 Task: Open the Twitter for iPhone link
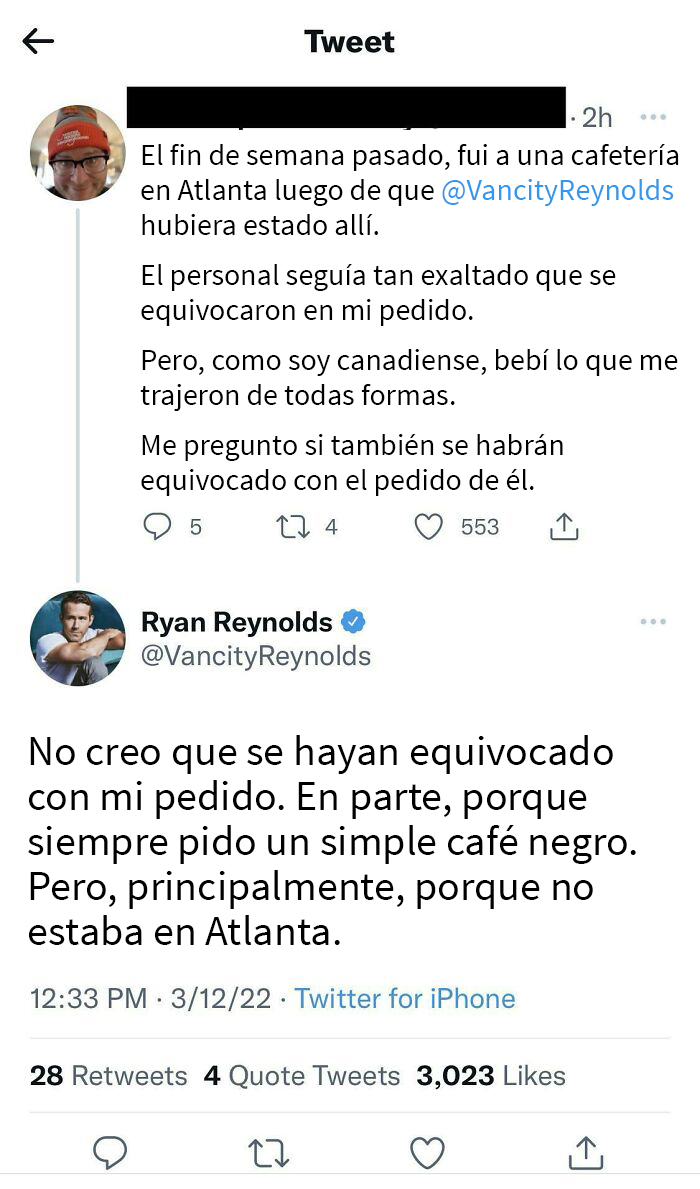coord(405,998)
